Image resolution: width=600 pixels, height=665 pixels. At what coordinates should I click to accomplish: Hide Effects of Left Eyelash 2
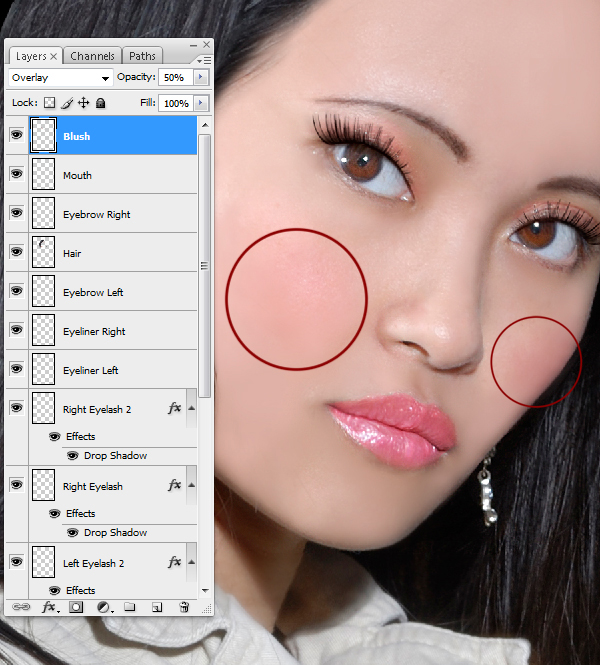click(x=55, y=590)
